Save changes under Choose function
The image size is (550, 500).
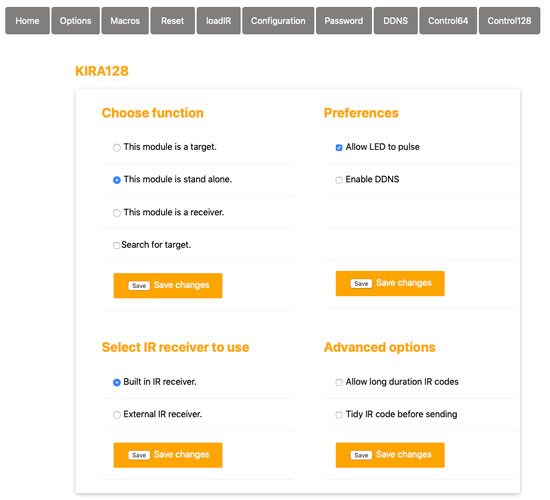[168, 286]
